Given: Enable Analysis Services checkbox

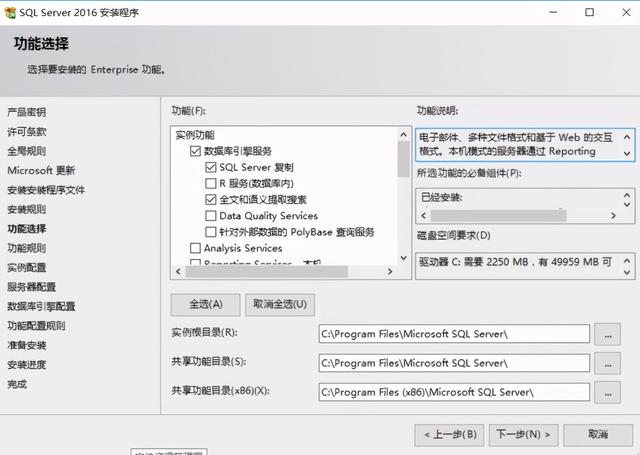Looking at the screenshot, I should tap(195, 248).
